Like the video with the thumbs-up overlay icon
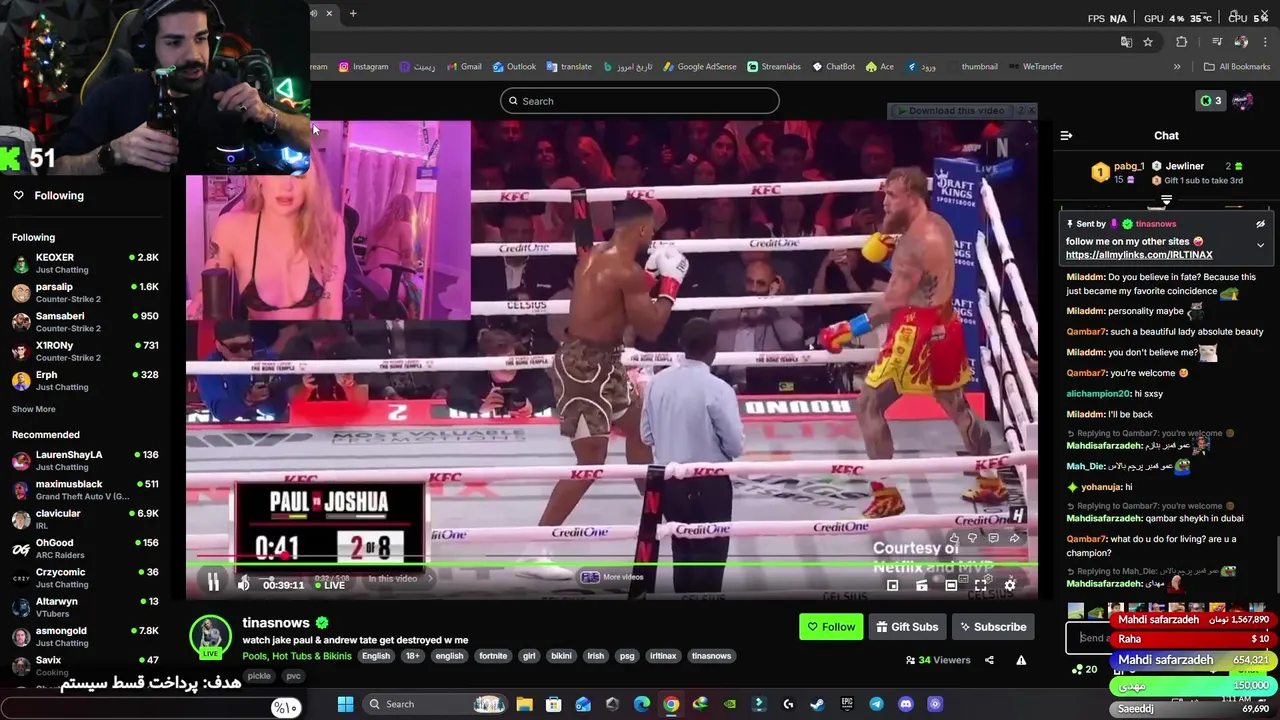Image resolution: width=1280 pixels, height=720 pixels. (x=953, y=538)
